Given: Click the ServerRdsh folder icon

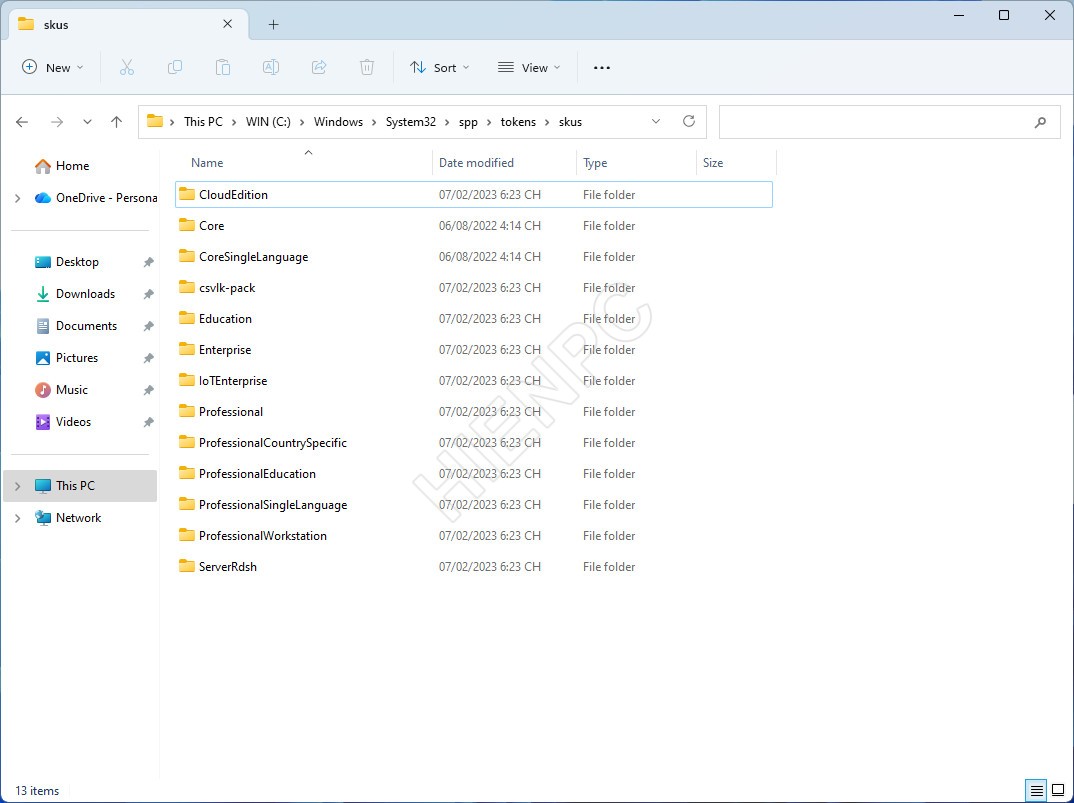Looking at the screenshot, I should [x=186, y=566].
